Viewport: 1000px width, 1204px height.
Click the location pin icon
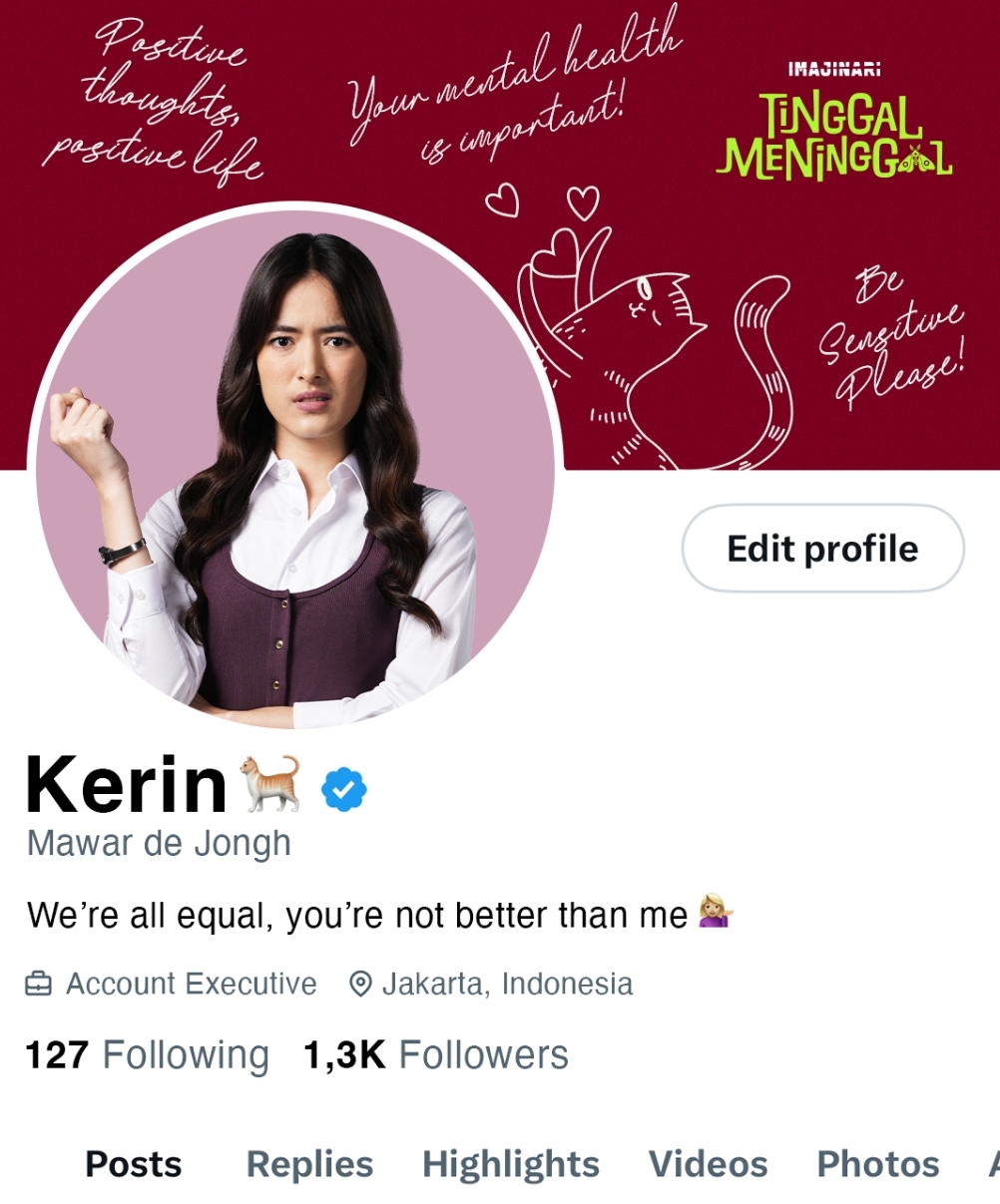(x=360, y=985)
